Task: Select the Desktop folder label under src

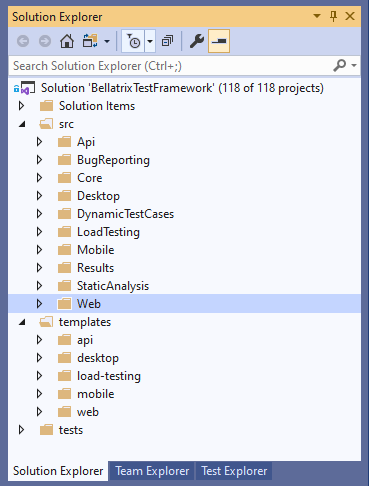Action: 98,196
